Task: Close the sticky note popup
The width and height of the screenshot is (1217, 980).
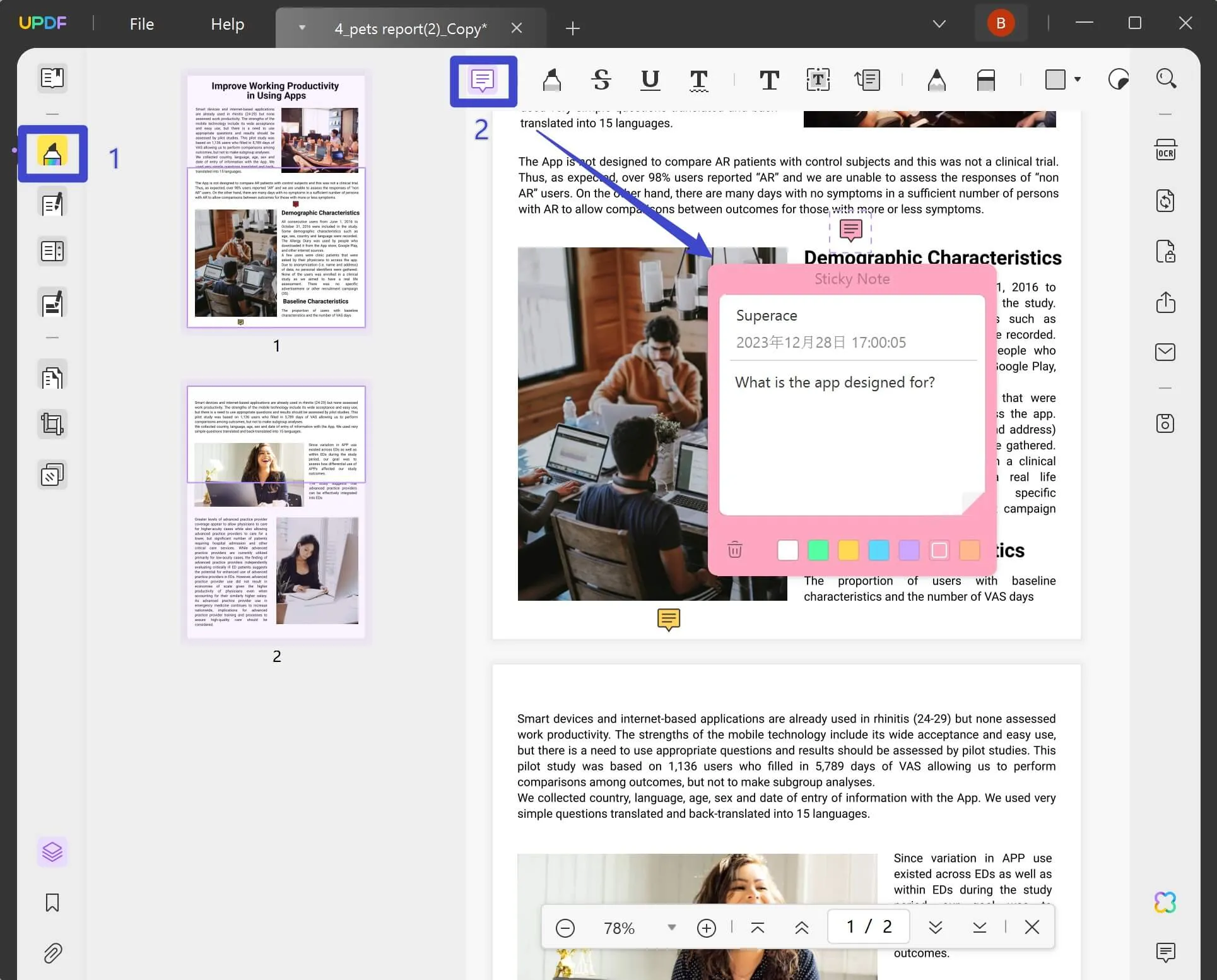Action: (850, 230)
